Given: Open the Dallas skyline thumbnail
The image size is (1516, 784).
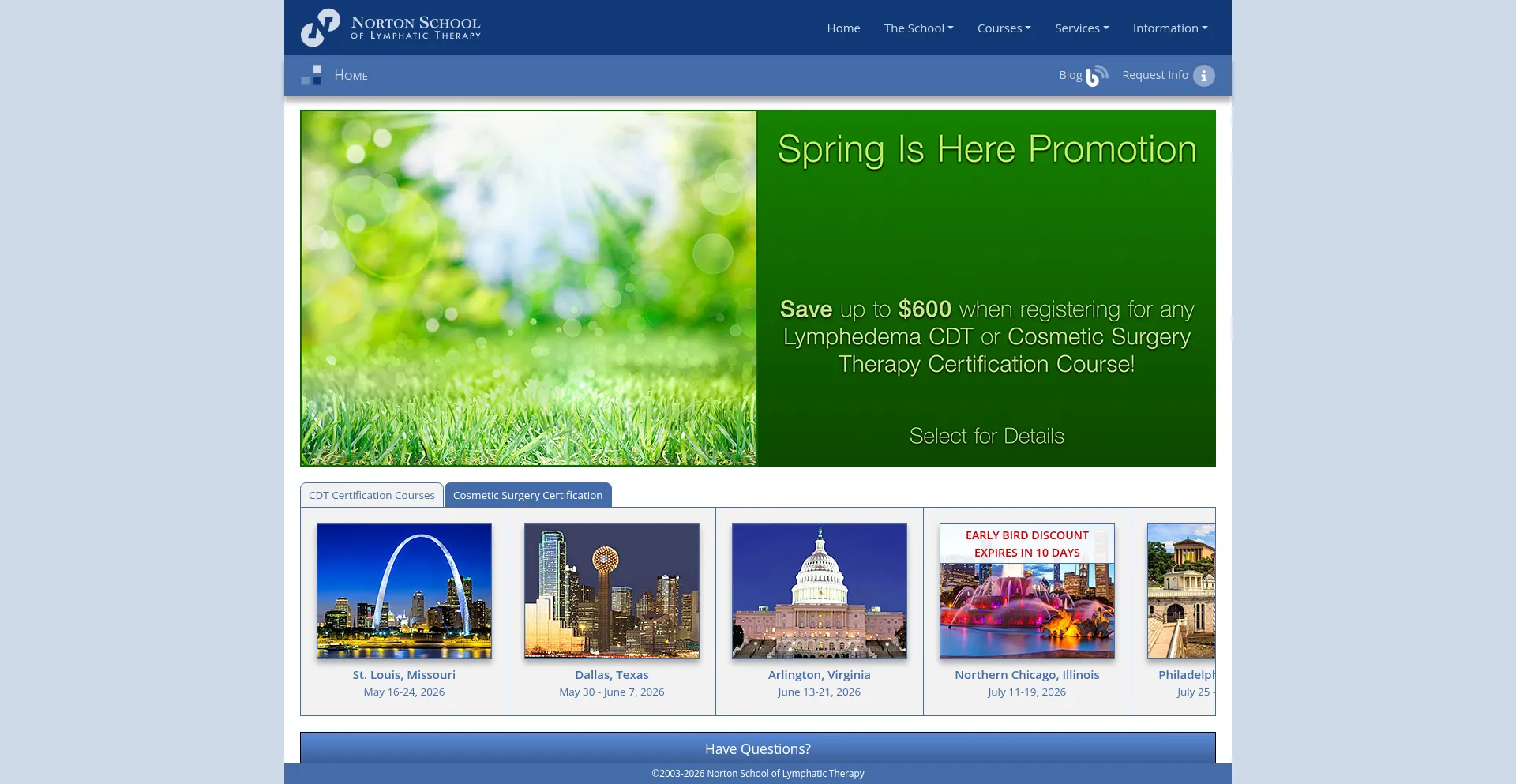Looking at the screenshot, I should coord(612,591).
